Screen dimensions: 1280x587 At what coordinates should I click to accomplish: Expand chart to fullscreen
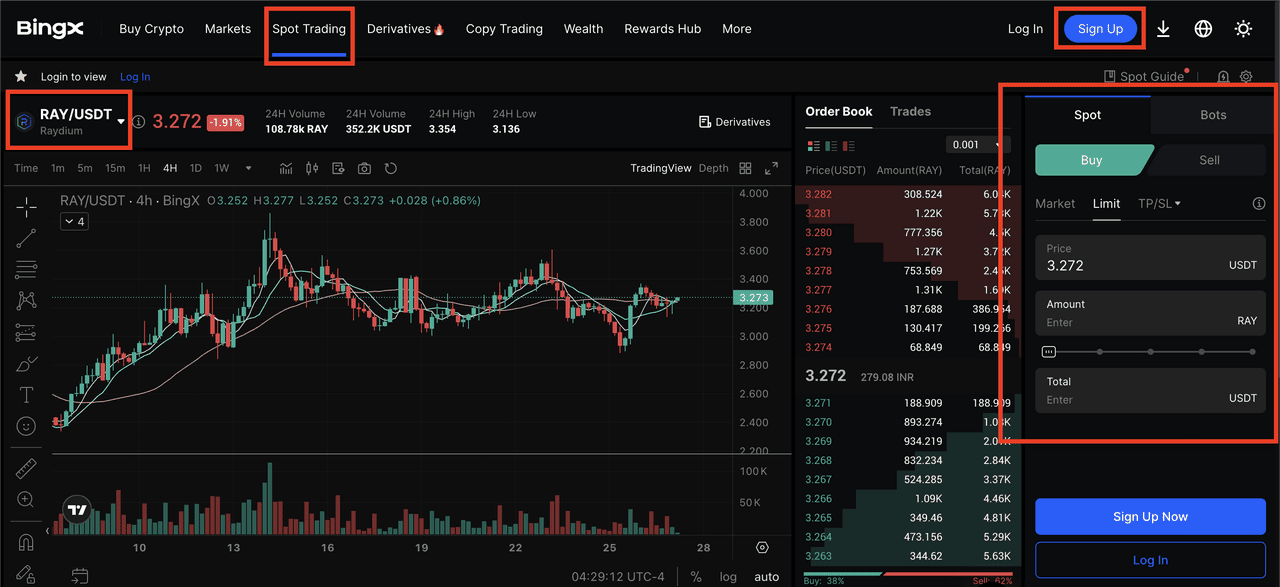pos(771,168)
